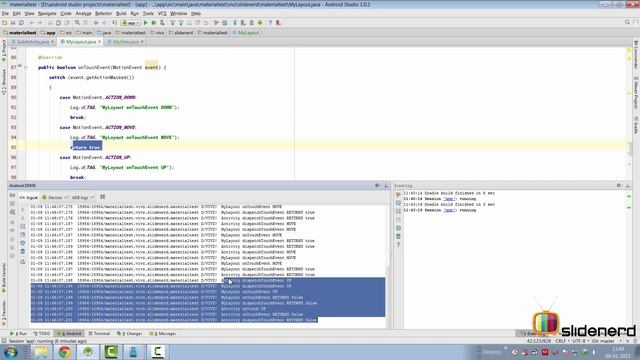Open the Refactor menu
This screenshot has width=640, height=360.
[103, 13]
